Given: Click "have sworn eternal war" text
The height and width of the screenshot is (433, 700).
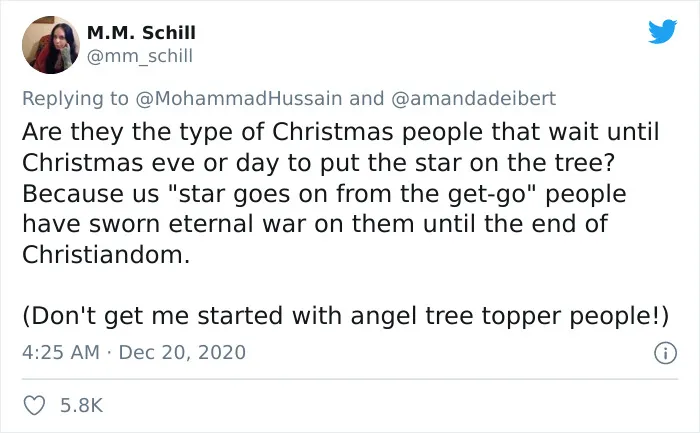Looking at the screenshot, I should [x=164, y=224].
